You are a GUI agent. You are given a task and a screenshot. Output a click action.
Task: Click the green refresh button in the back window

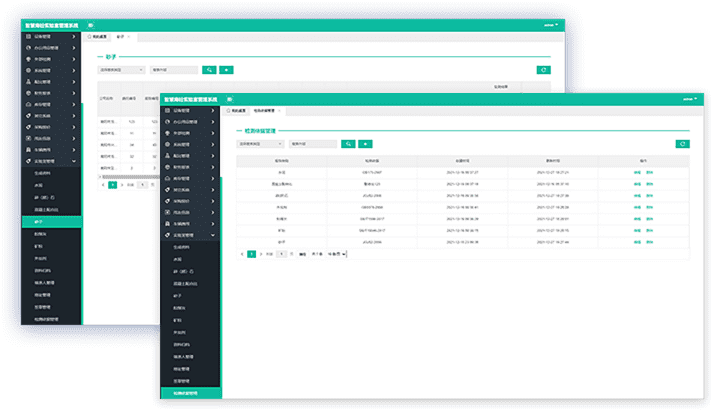click(x=543, y=70)
